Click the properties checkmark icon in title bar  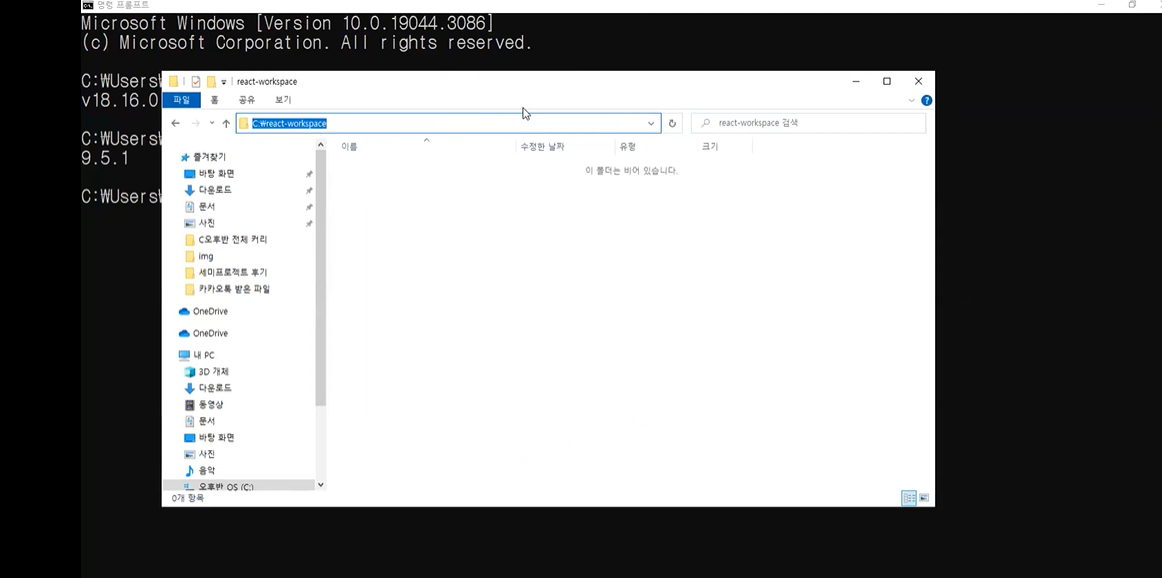196,82
